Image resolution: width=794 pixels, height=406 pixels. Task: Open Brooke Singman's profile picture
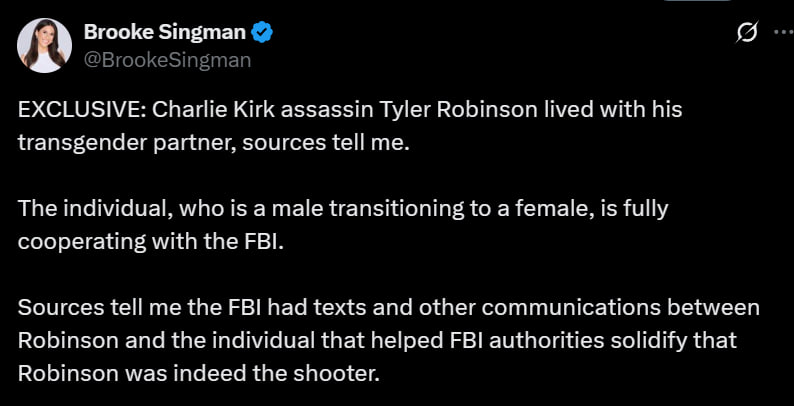click(x=44, y=46)
